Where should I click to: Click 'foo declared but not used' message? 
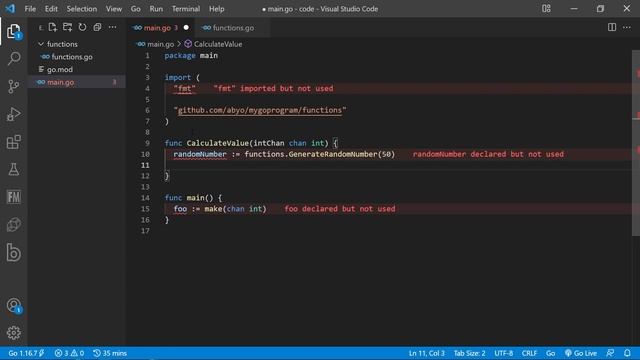pos(340,209)
